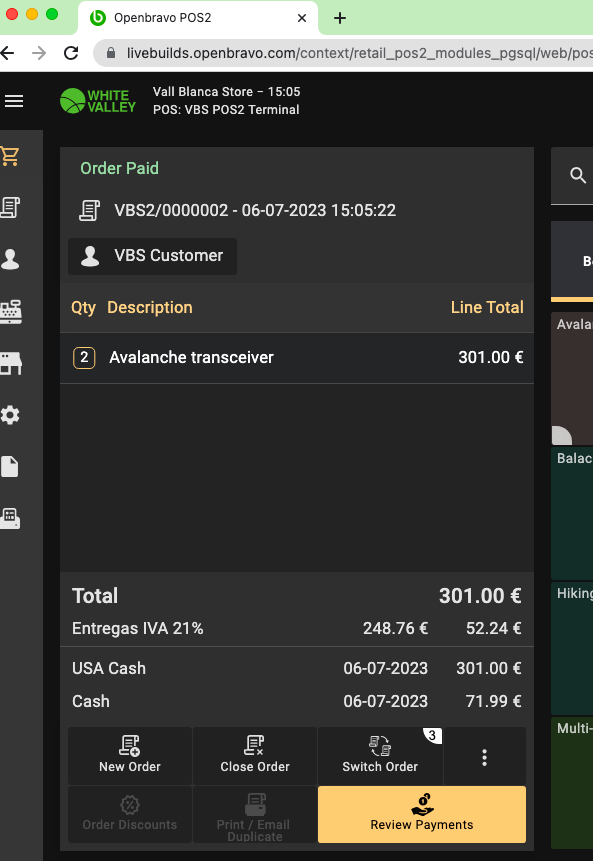Open a new browser tab
593x861 pixels.
[340, 18]
